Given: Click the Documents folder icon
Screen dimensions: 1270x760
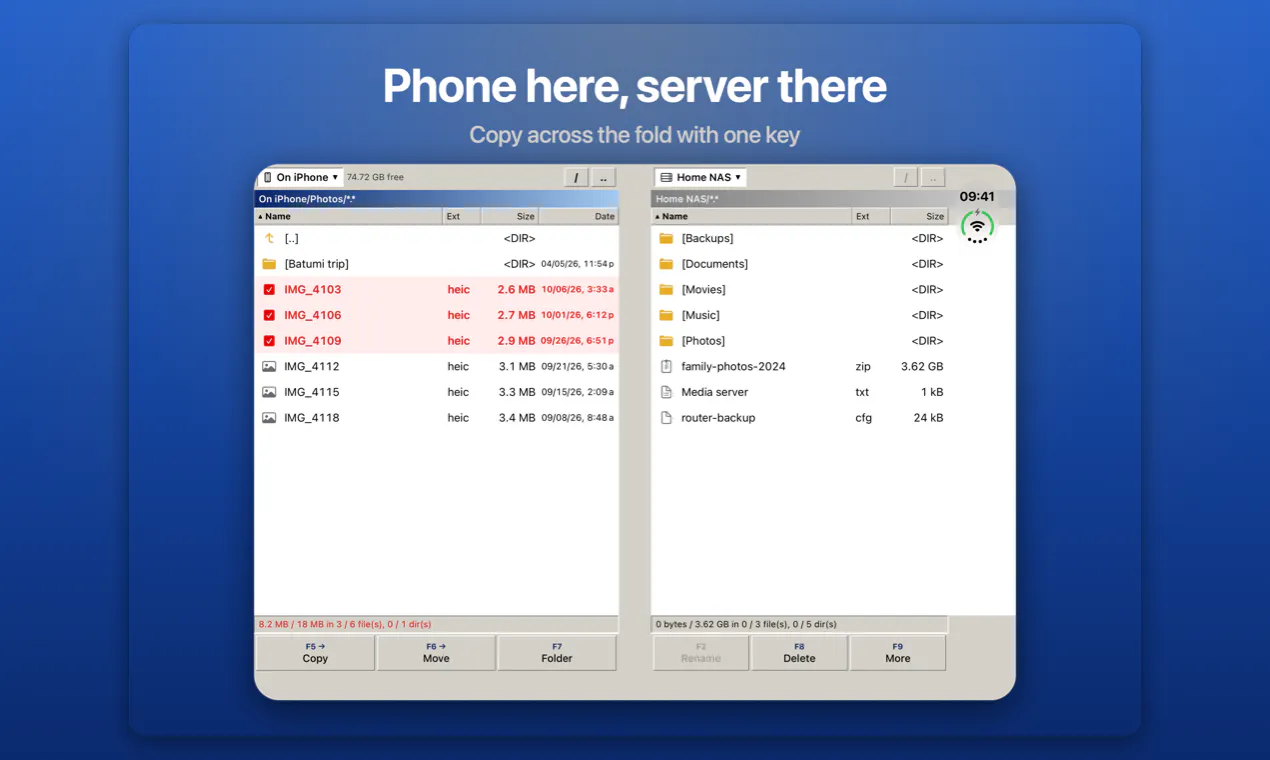Looking at the screenshot, I should (x=666, y=264).
